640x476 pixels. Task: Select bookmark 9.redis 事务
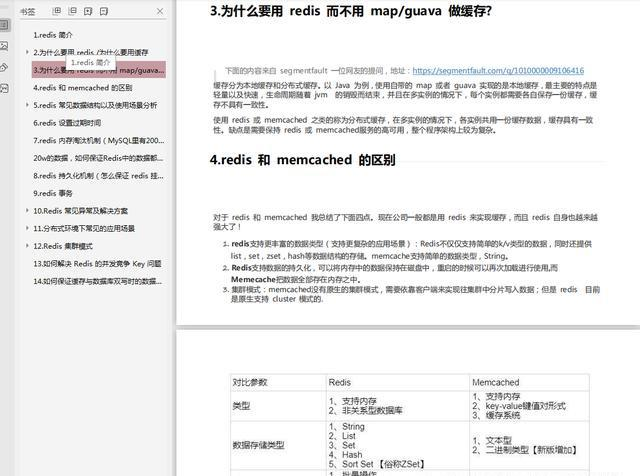click(53, 193)
